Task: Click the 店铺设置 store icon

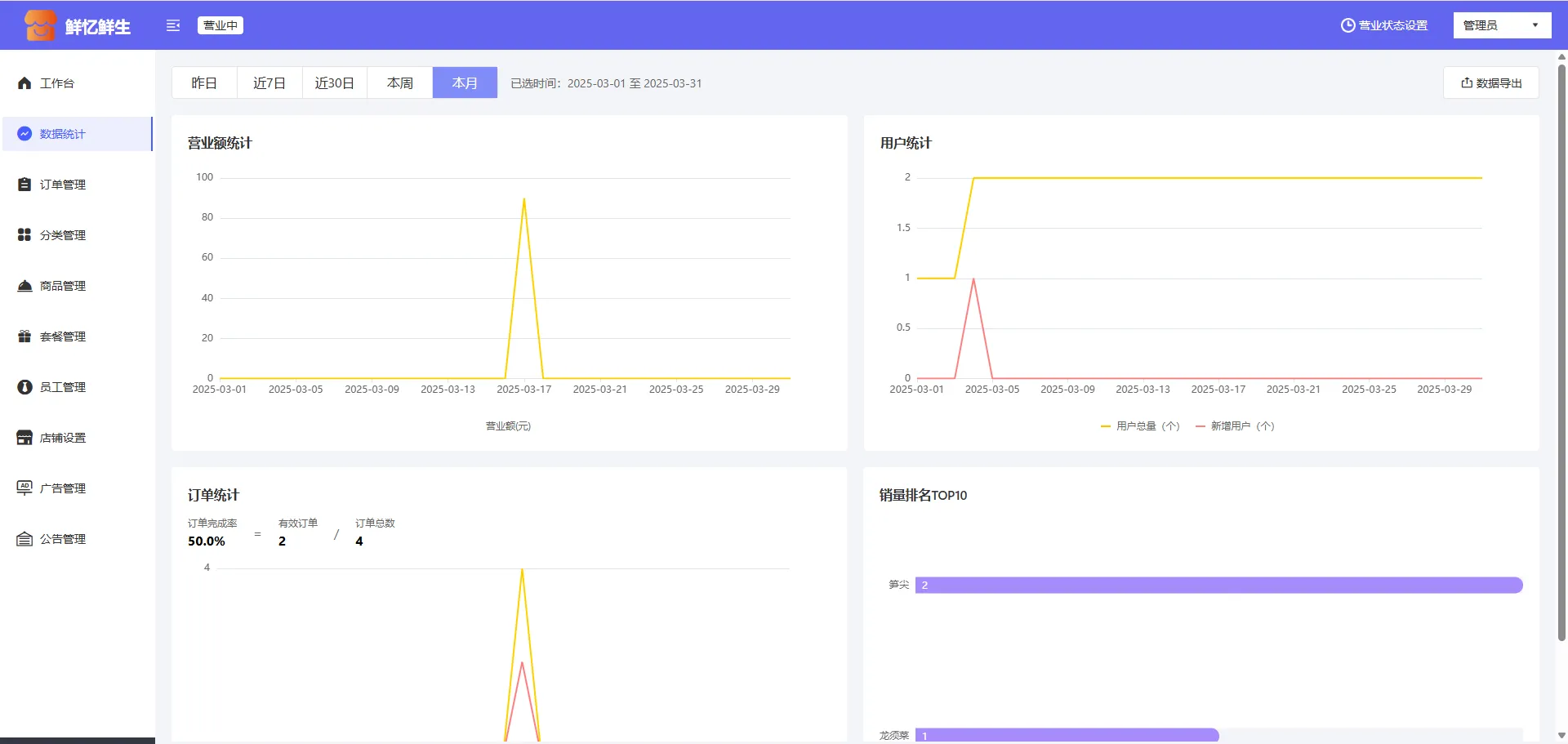Action: tap(24, 438)
